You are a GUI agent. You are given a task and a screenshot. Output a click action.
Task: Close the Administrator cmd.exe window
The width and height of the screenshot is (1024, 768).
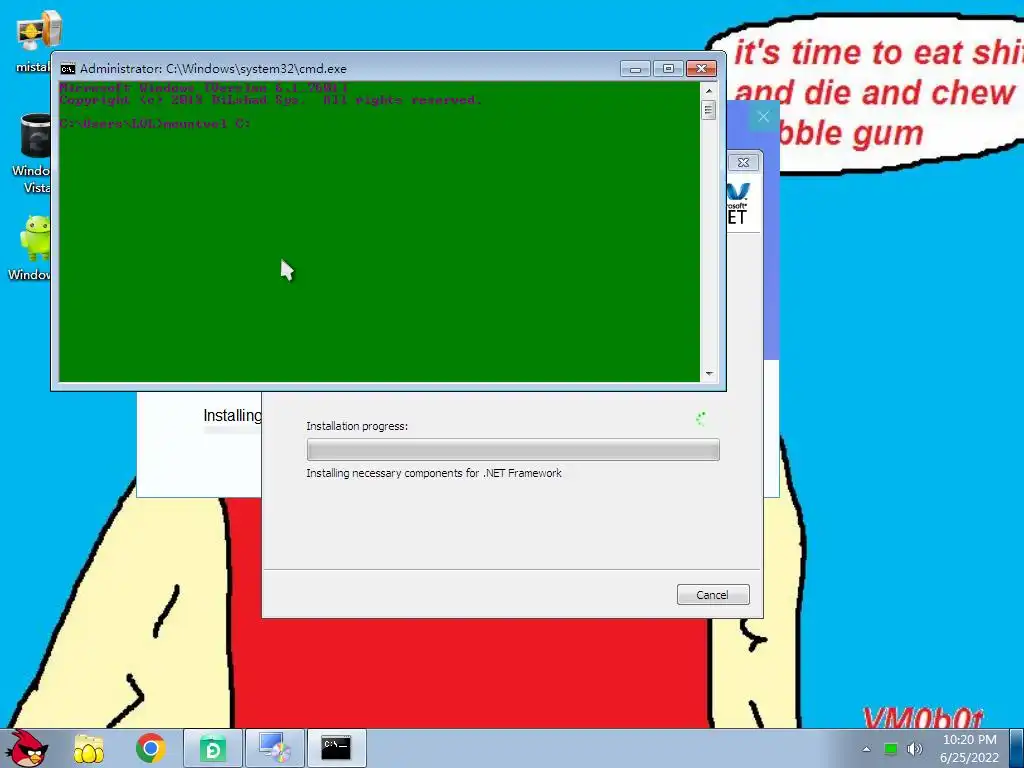(x=701, y=69)
